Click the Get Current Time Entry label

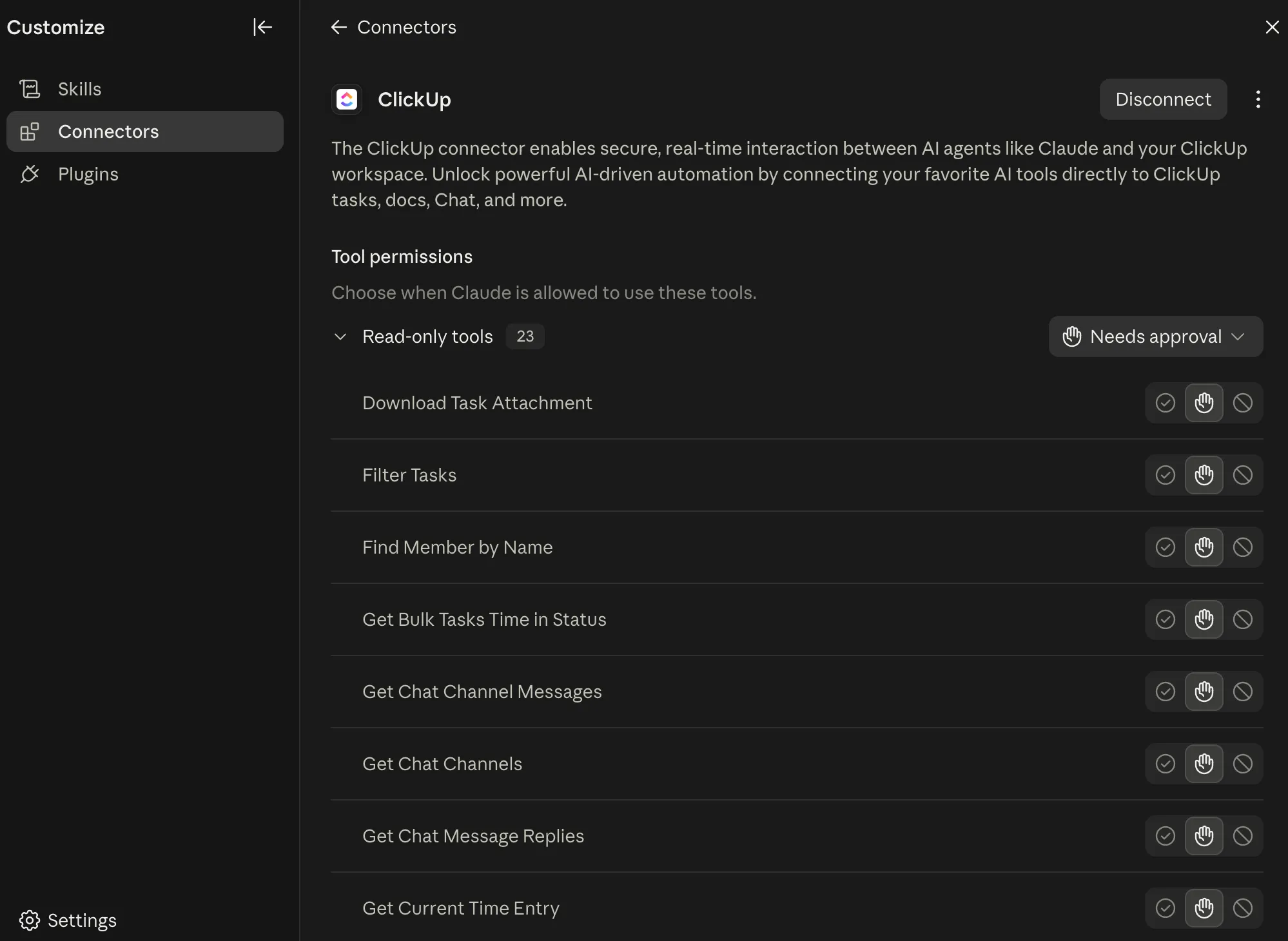(461, 908)
